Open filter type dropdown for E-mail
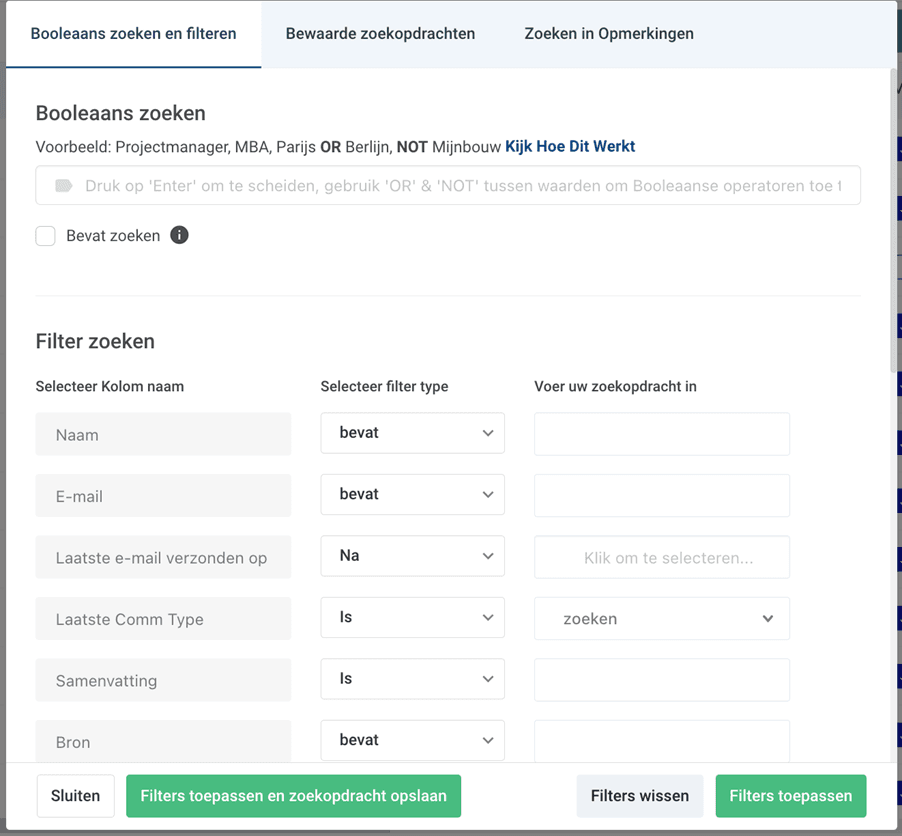 click(412, 494)
